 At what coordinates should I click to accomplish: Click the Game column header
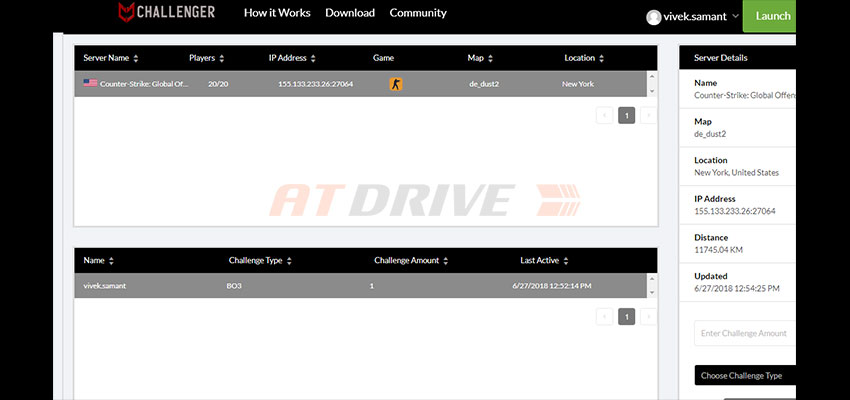click(383, 58)
